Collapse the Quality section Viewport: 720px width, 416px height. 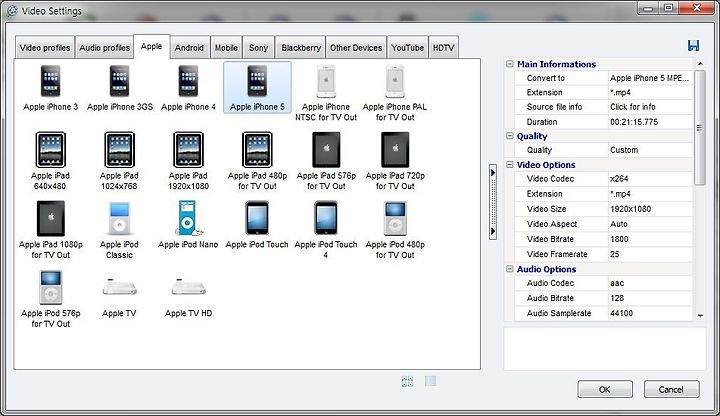point(510,136)
